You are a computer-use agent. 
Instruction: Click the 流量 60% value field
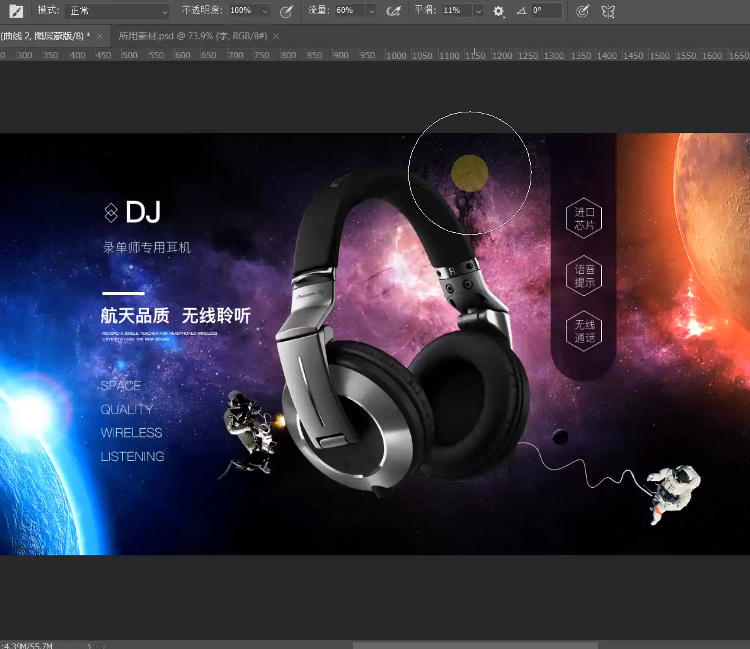pos(349,11)
